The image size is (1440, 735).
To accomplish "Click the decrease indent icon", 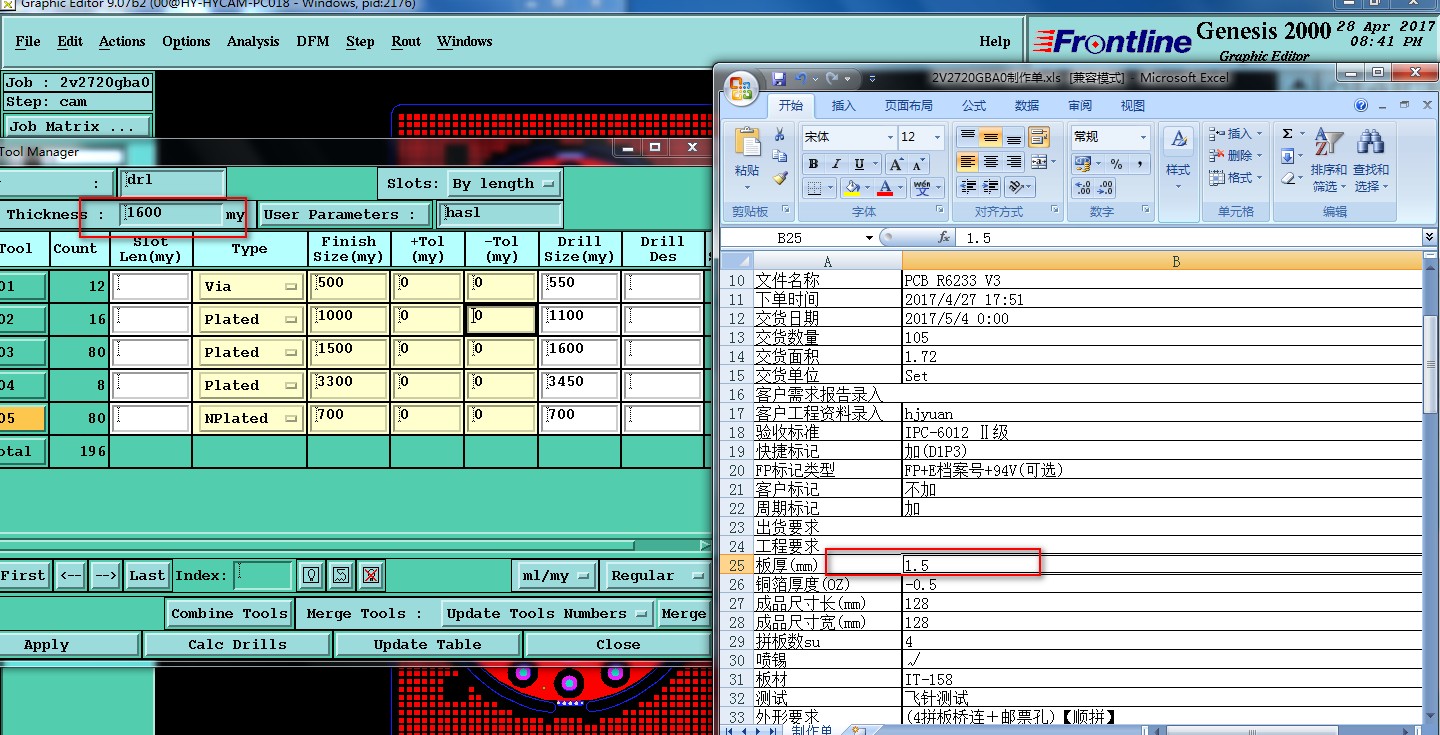I will pyautogui.click(x=967, y=187).
